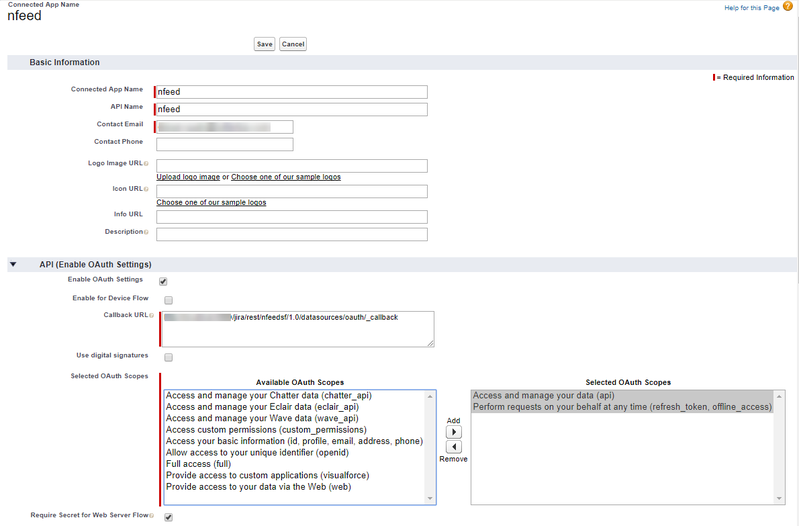Focus the Info URL input field
Viewport: 799px width, 526px height.
[291, 217]
